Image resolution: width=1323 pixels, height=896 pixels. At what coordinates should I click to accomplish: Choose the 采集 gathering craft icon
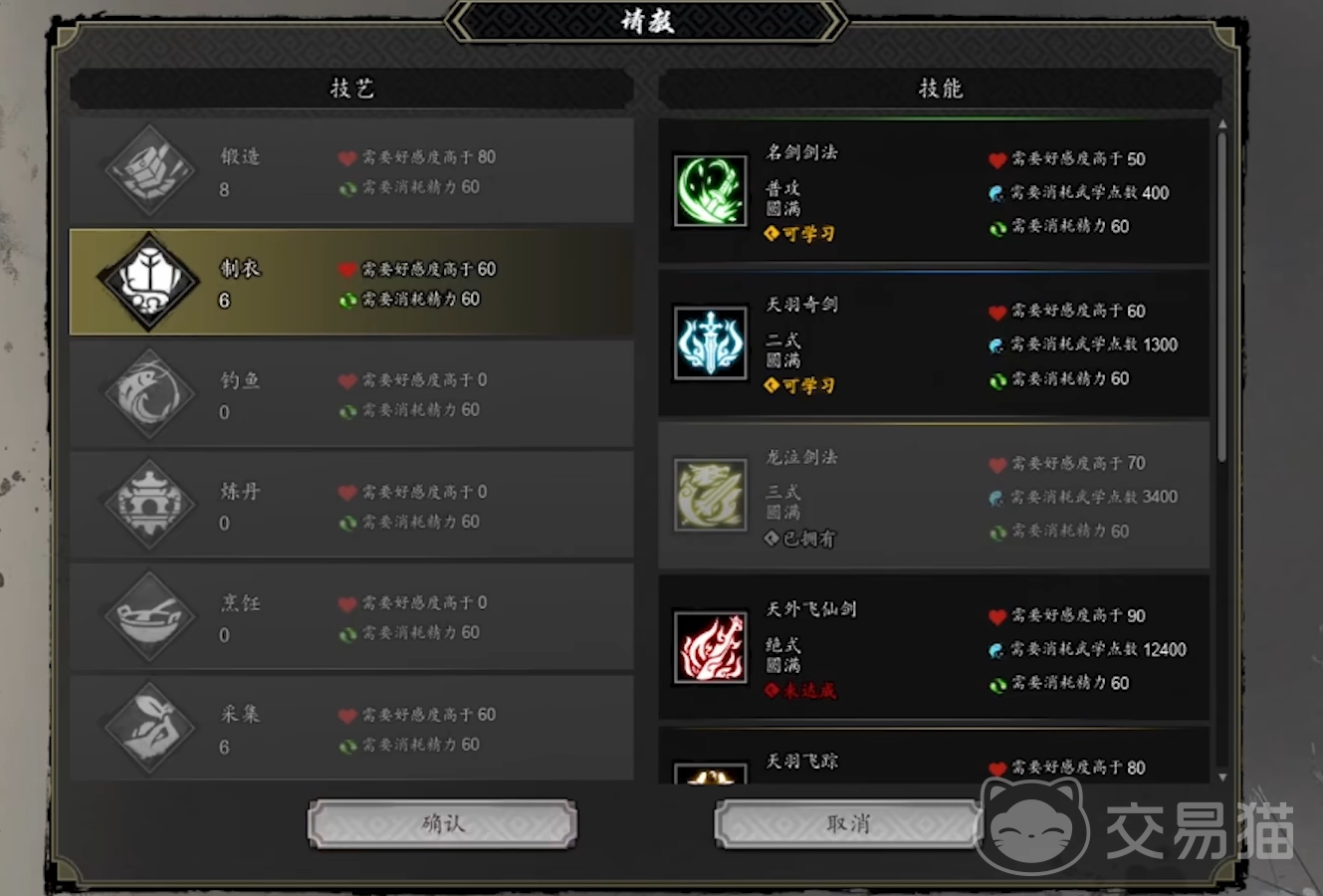[150, 728]
